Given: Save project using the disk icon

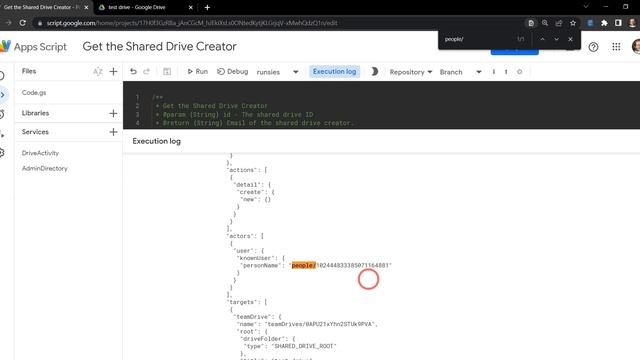Looking at the screenshot, I should [167, 72].
